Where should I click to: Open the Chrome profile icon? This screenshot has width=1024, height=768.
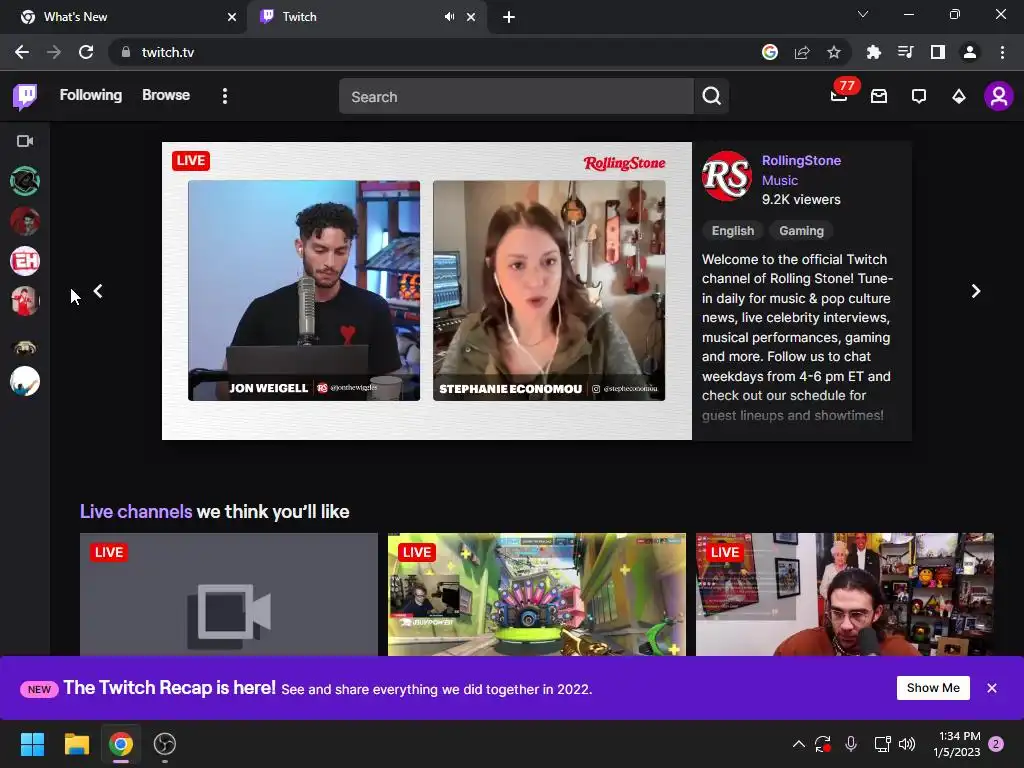[970, 52]
